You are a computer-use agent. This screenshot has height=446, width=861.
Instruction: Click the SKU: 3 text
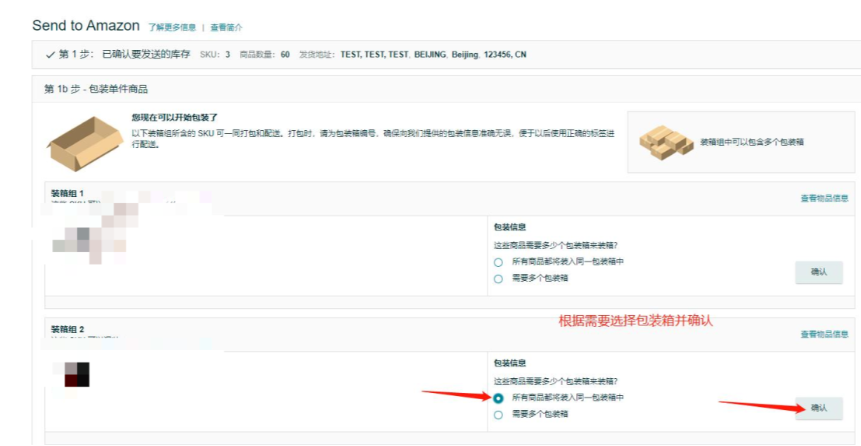215,55
